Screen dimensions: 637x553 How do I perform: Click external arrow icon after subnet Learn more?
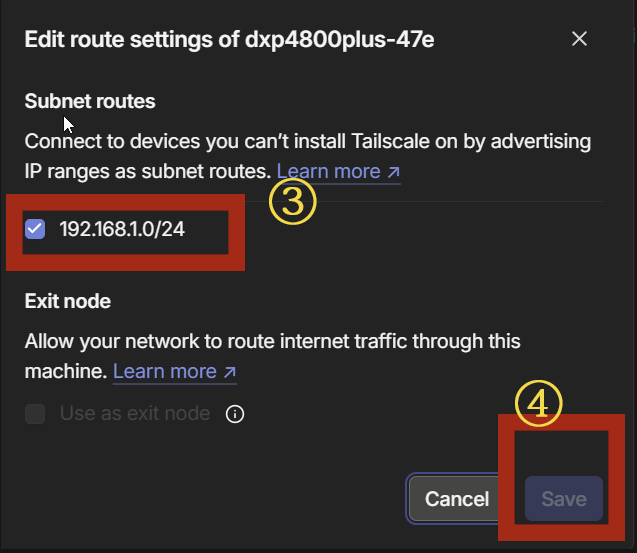[x=393, y=172]
